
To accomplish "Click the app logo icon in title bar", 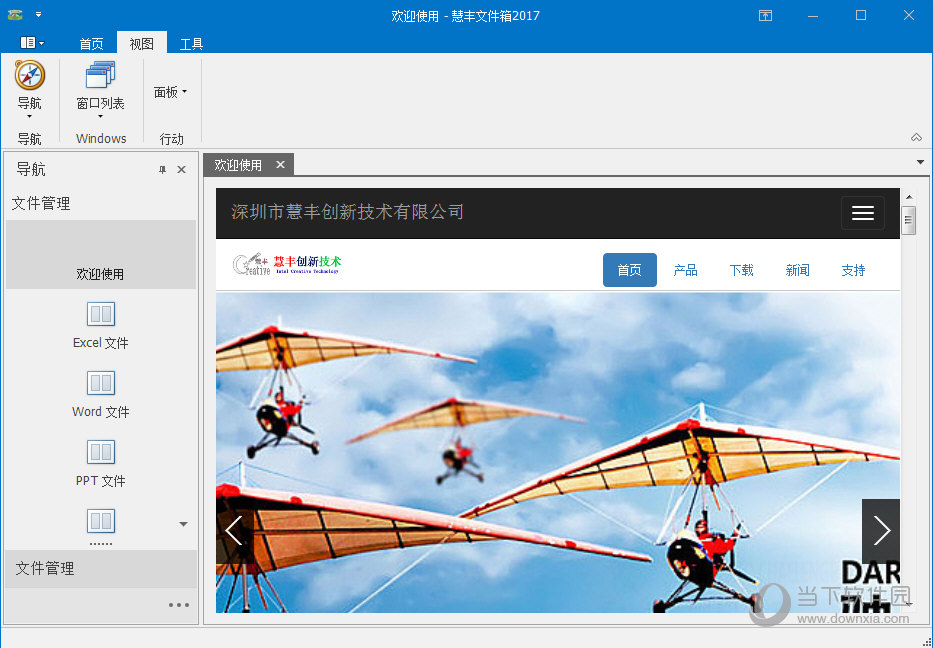I will click(14, 14).
